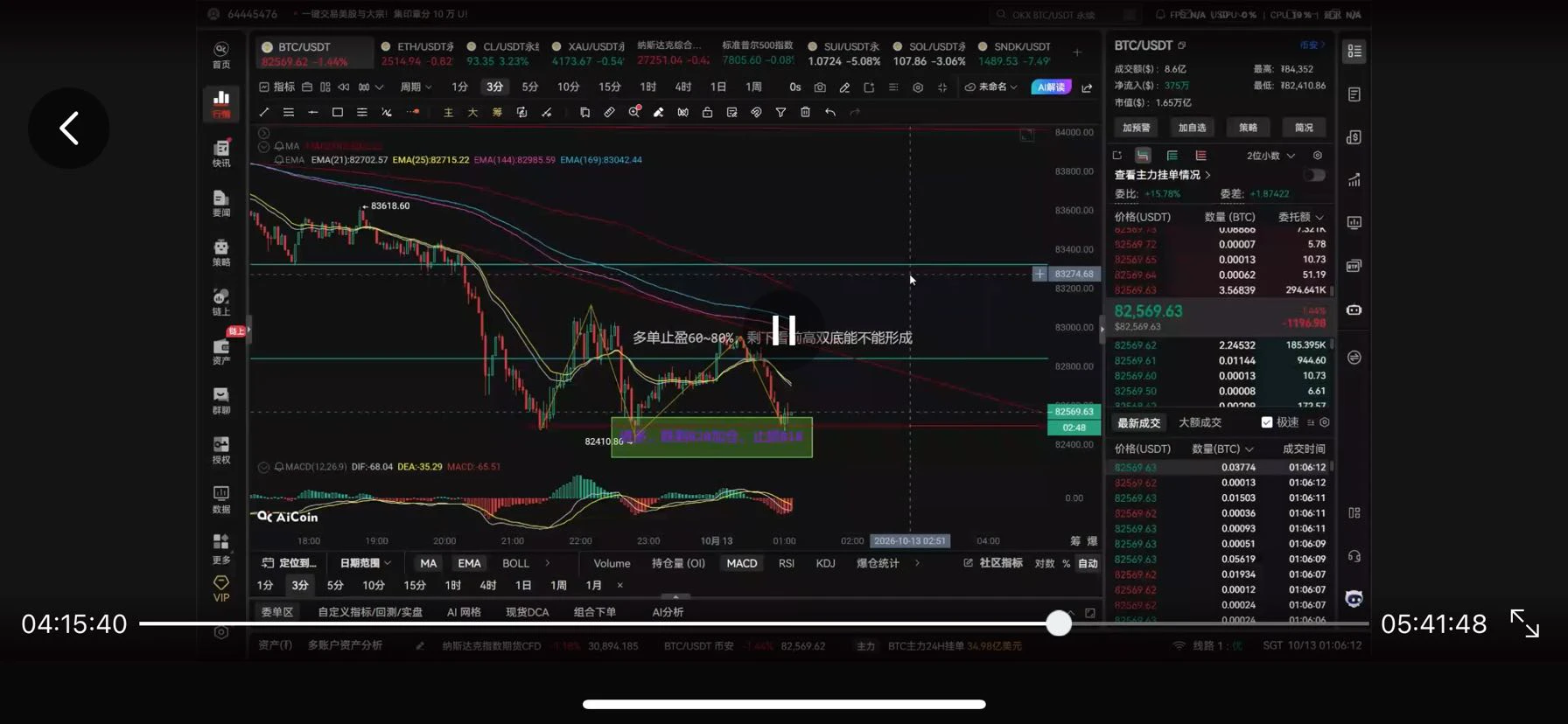Enable the BOLL indicator
The image size is (1568, 724).
[515, 563]
